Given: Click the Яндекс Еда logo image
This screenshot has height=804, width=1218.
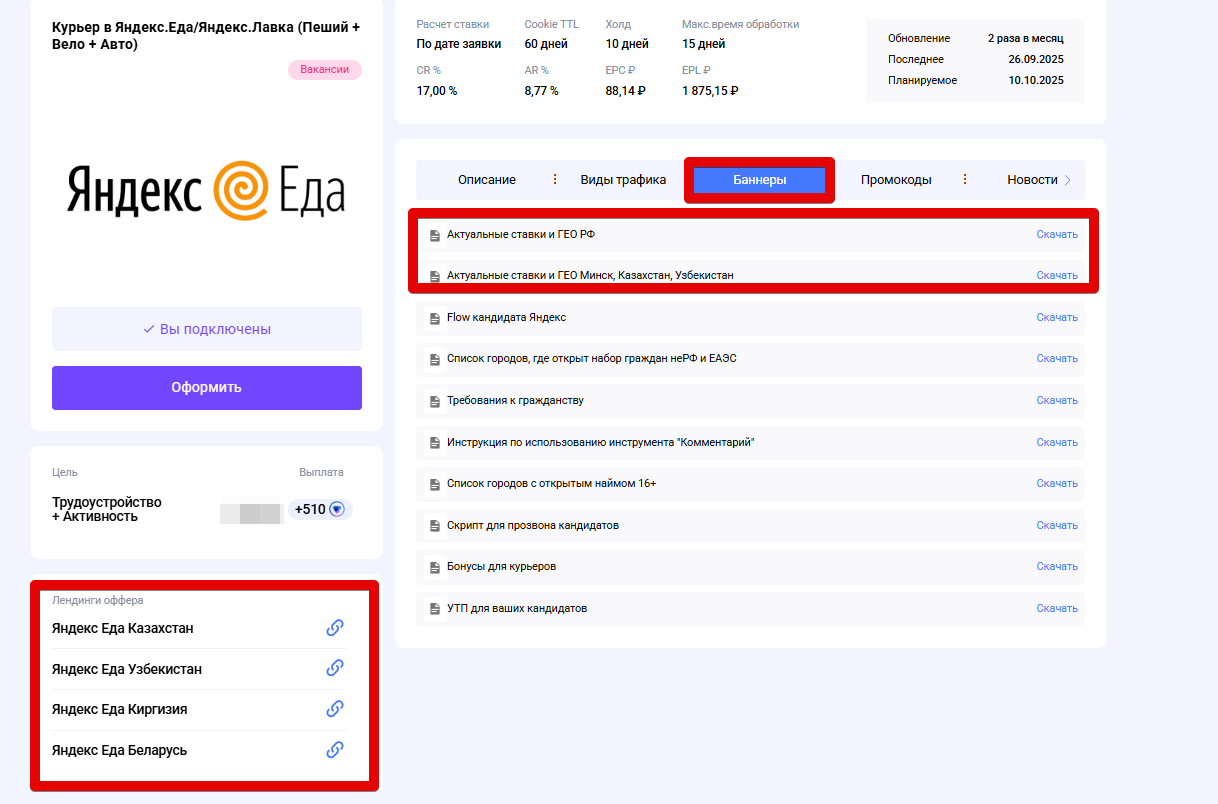Looking at the screenshot, I should (x=206, y=190).
